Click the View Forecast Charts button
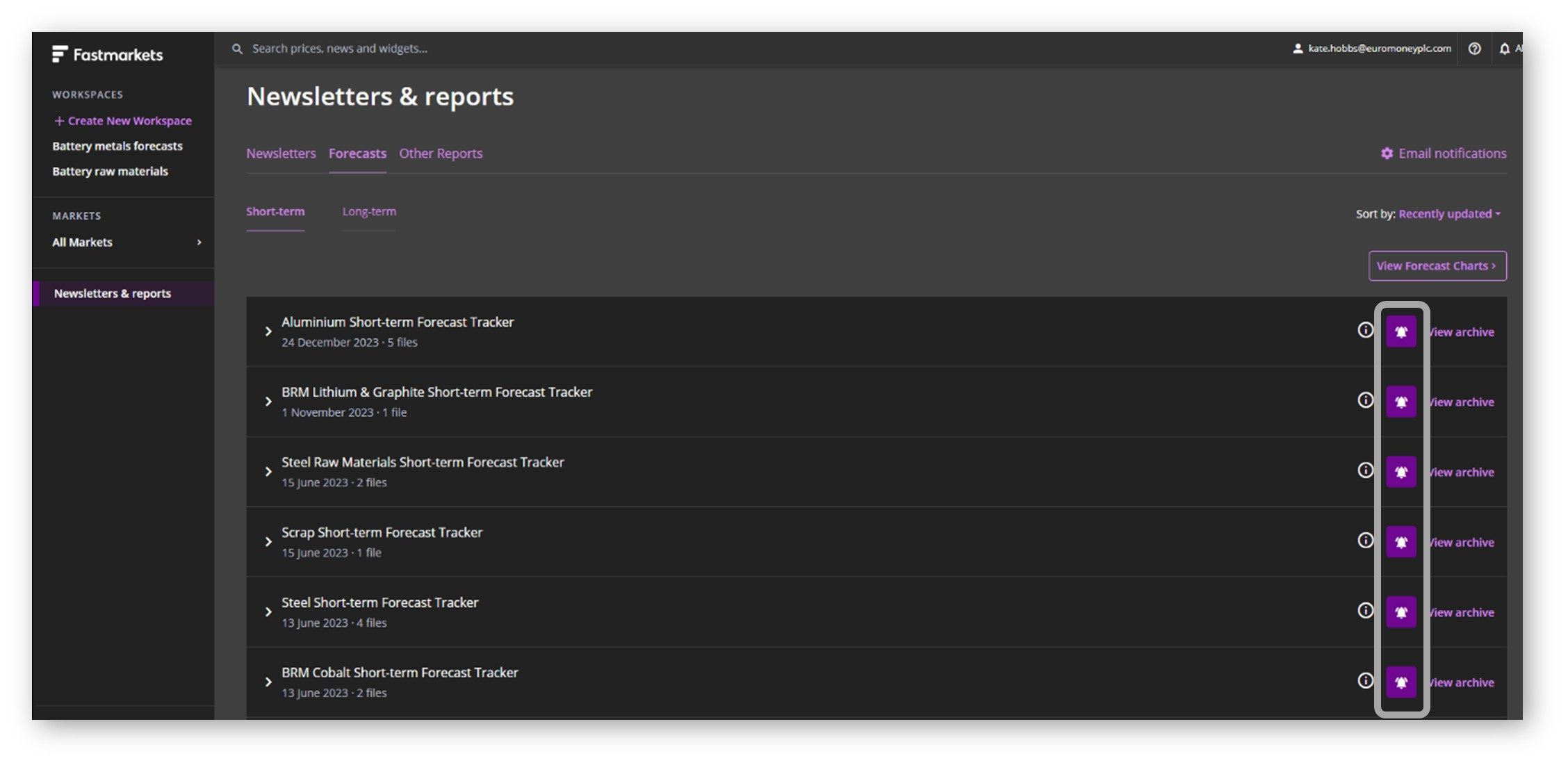The image size is (1568, 765). coord(1437,266)
